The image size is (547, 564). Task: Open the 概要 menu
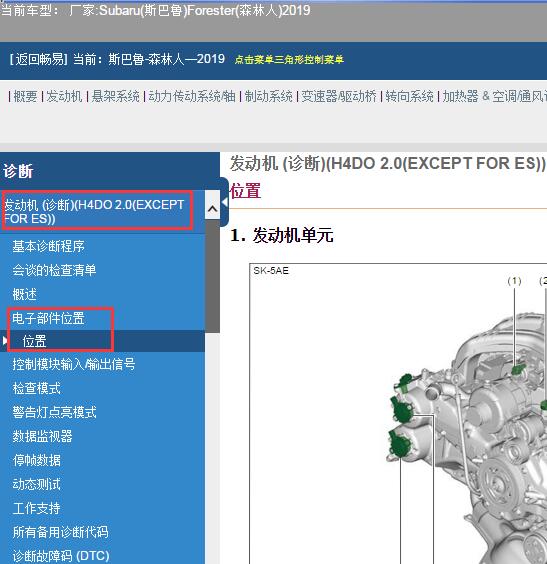click(x=25, y=96)
